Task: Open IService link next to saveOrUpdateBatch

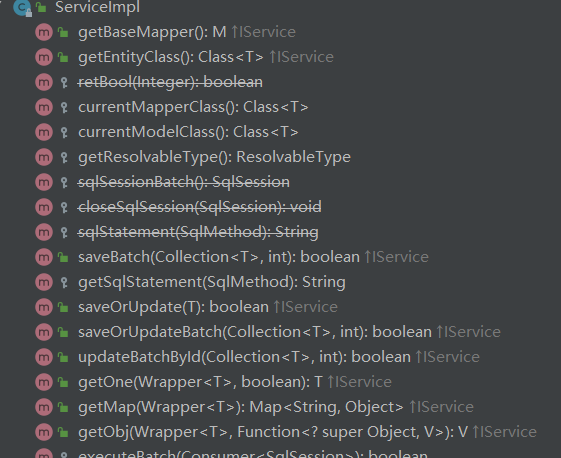Action: (468, 332)
